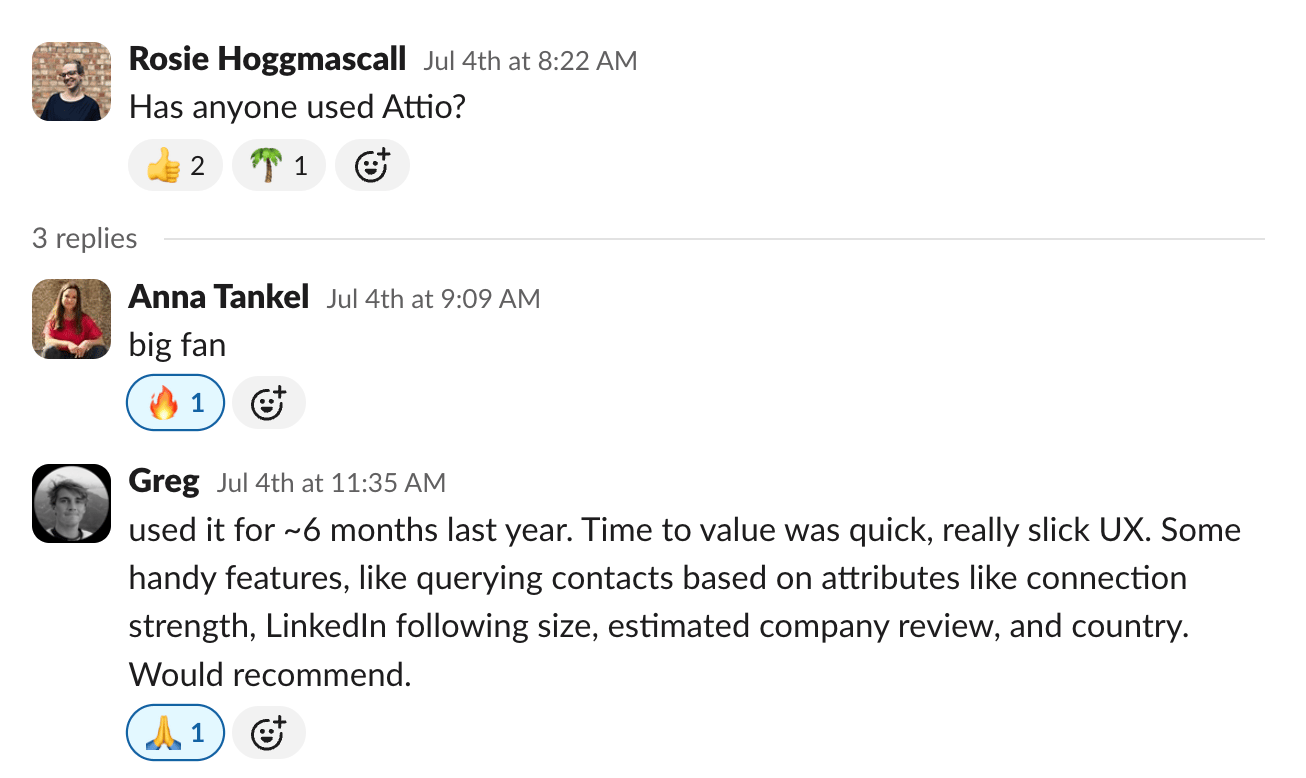
Task: Add a reaction to Anna Tankel's reply
Action: 268,403
